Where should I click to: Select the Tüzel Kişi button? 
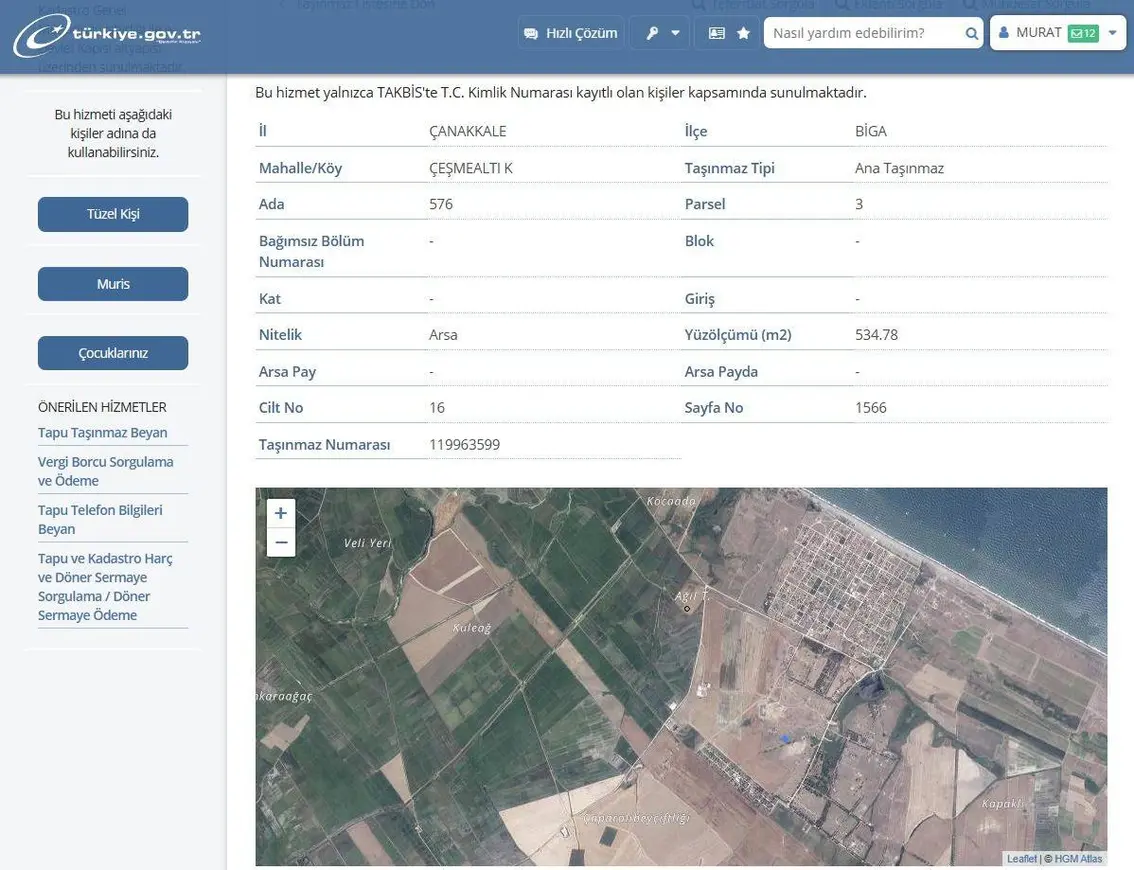click(x=113, y=214)
